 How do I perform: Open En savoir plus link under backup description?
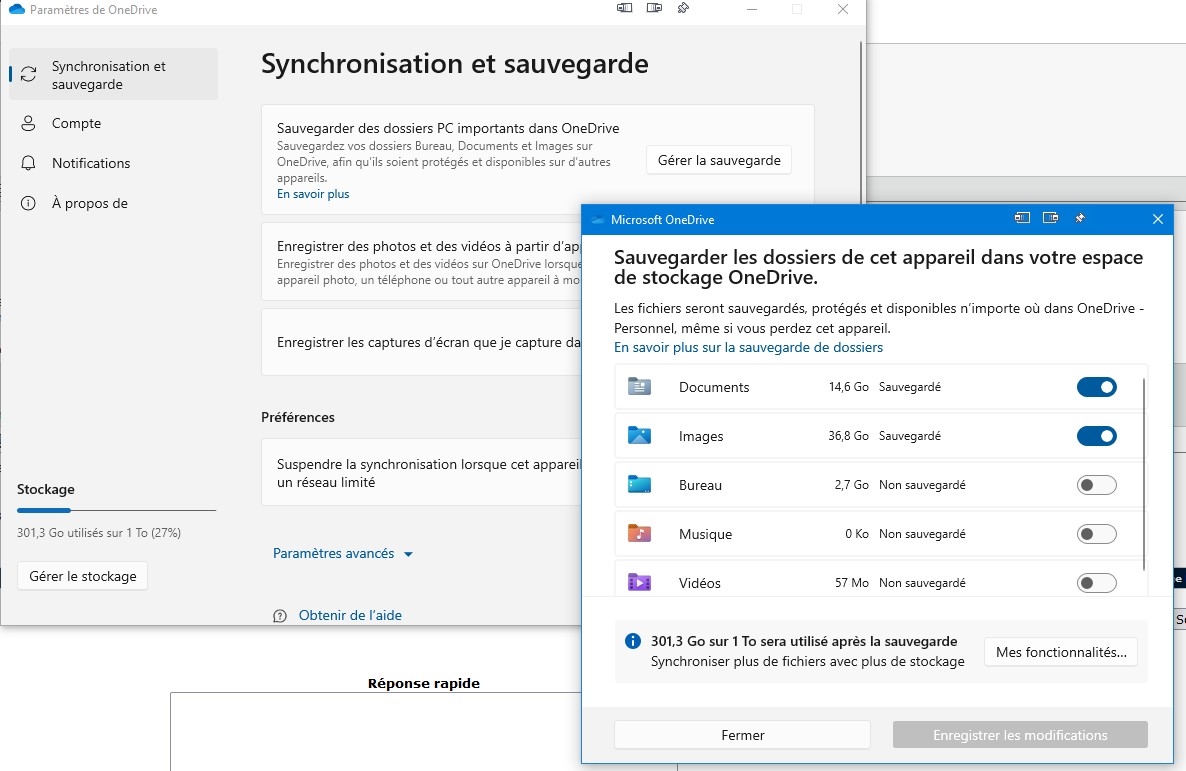pyautogui.click(x=313, y=194)
